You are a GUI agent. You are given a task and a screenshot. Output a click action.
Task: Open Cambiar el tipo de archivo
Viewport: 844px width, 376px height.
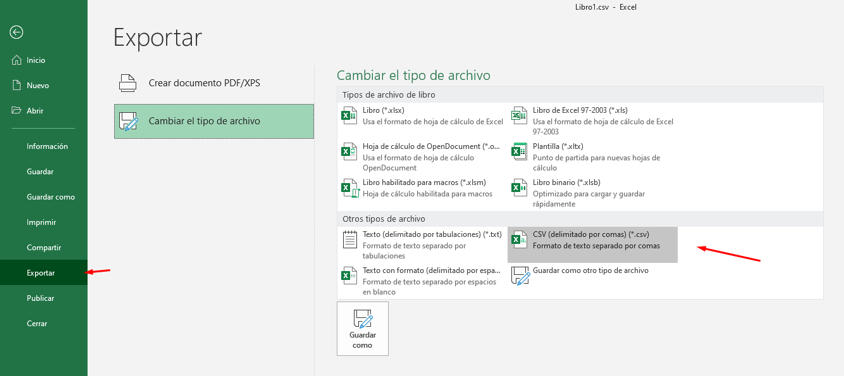click(x=214, y=122)
